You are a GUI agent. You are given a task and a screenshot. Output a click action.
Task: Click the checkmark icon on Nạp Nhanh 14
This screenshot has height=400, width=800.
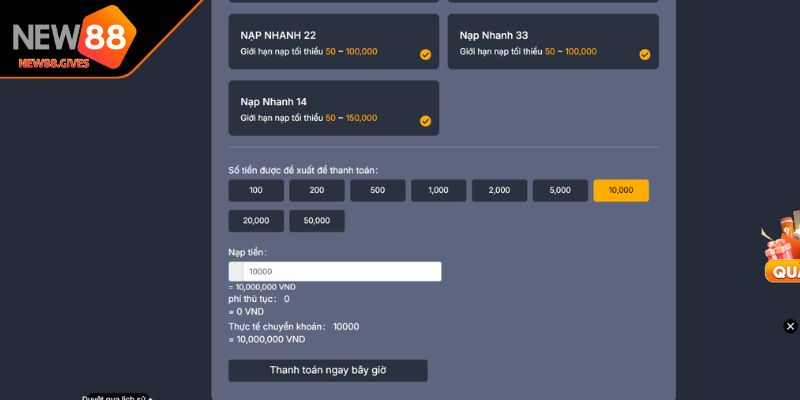[425, 121]
